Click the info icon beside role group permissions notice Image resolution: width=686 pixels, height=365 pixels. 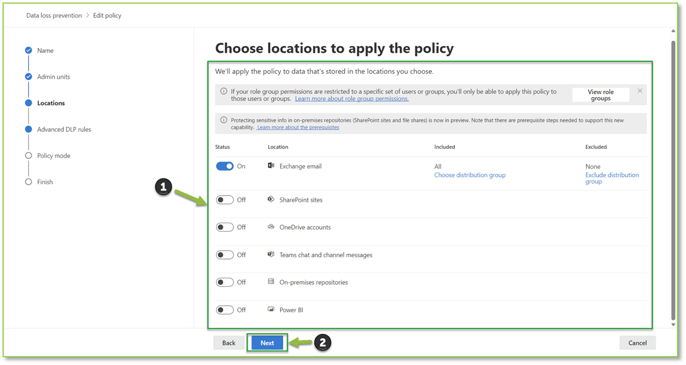pyautogui.click(x=224, y=91)
